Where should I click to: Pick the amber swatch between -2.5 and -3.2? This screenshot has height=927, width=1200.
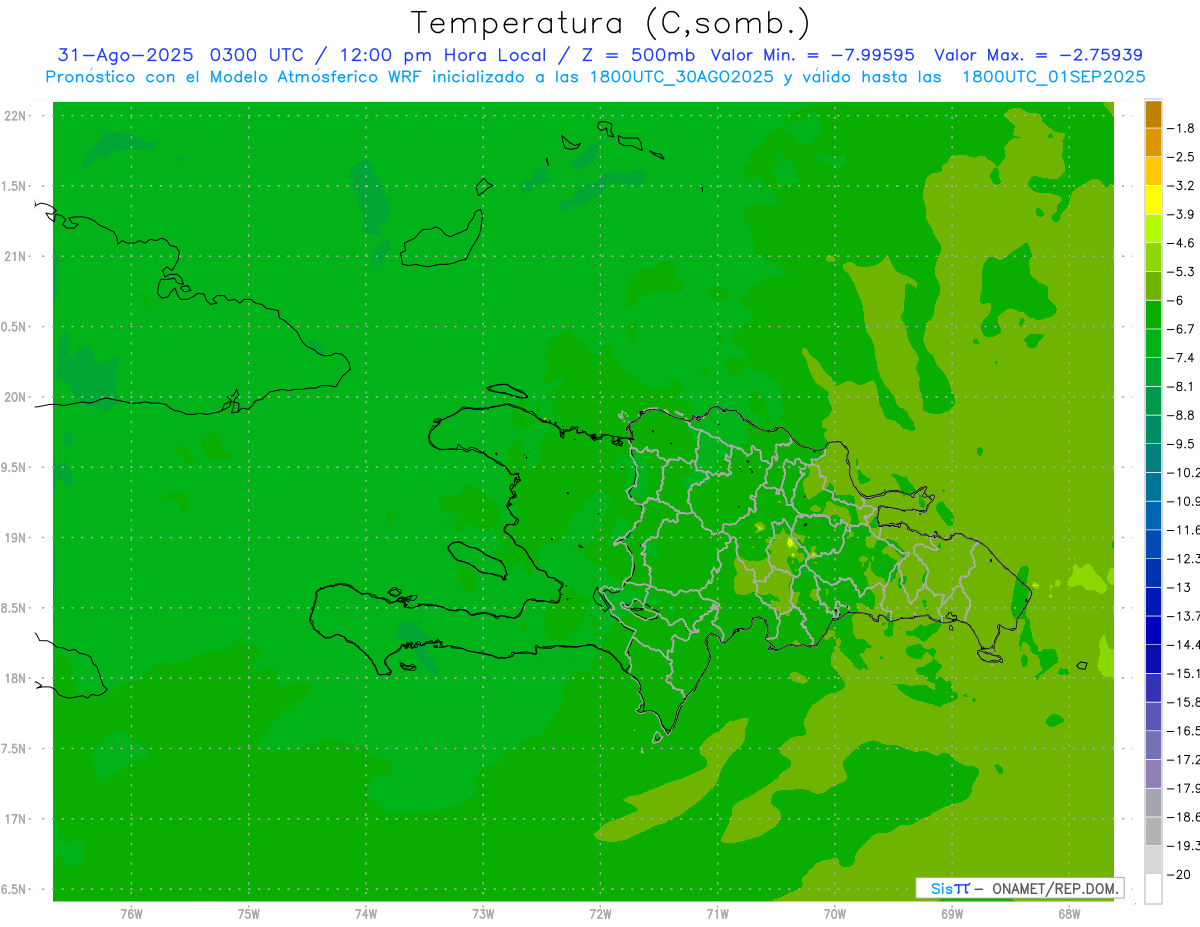click(x=1153, y=171)
